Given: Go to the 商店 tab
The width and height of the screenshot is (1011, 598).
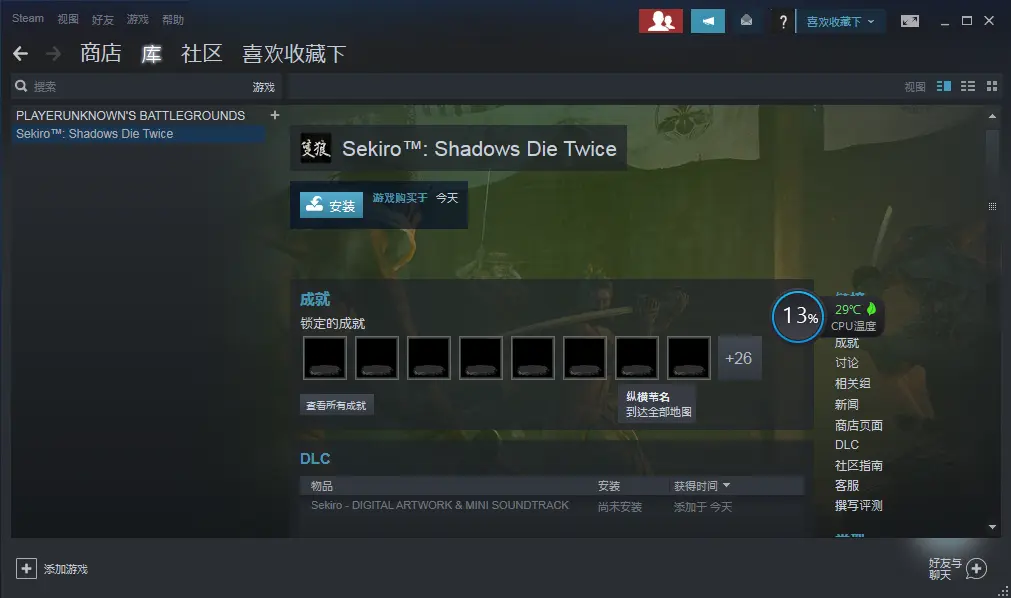Looking at the screenshot, I should coord(101,54).
